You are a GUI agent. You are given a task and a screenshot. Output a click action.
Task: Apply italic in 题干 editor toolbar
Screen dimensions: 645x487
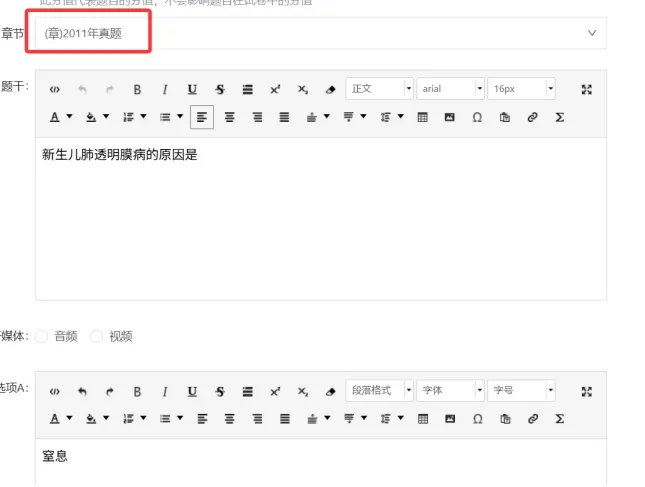[x=165, y=89]
